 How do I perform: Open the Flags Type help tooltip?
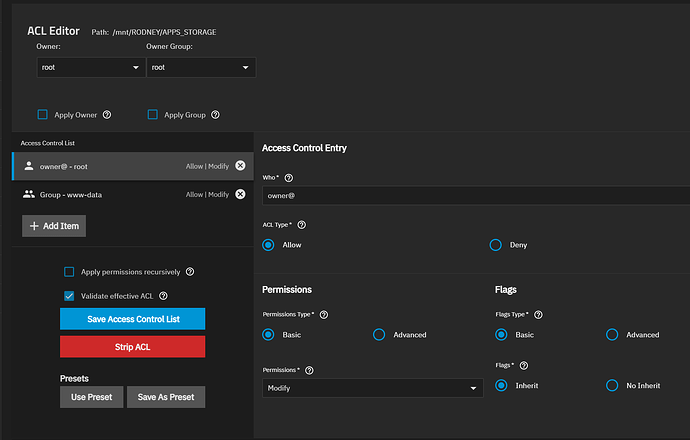coord(538,315)
